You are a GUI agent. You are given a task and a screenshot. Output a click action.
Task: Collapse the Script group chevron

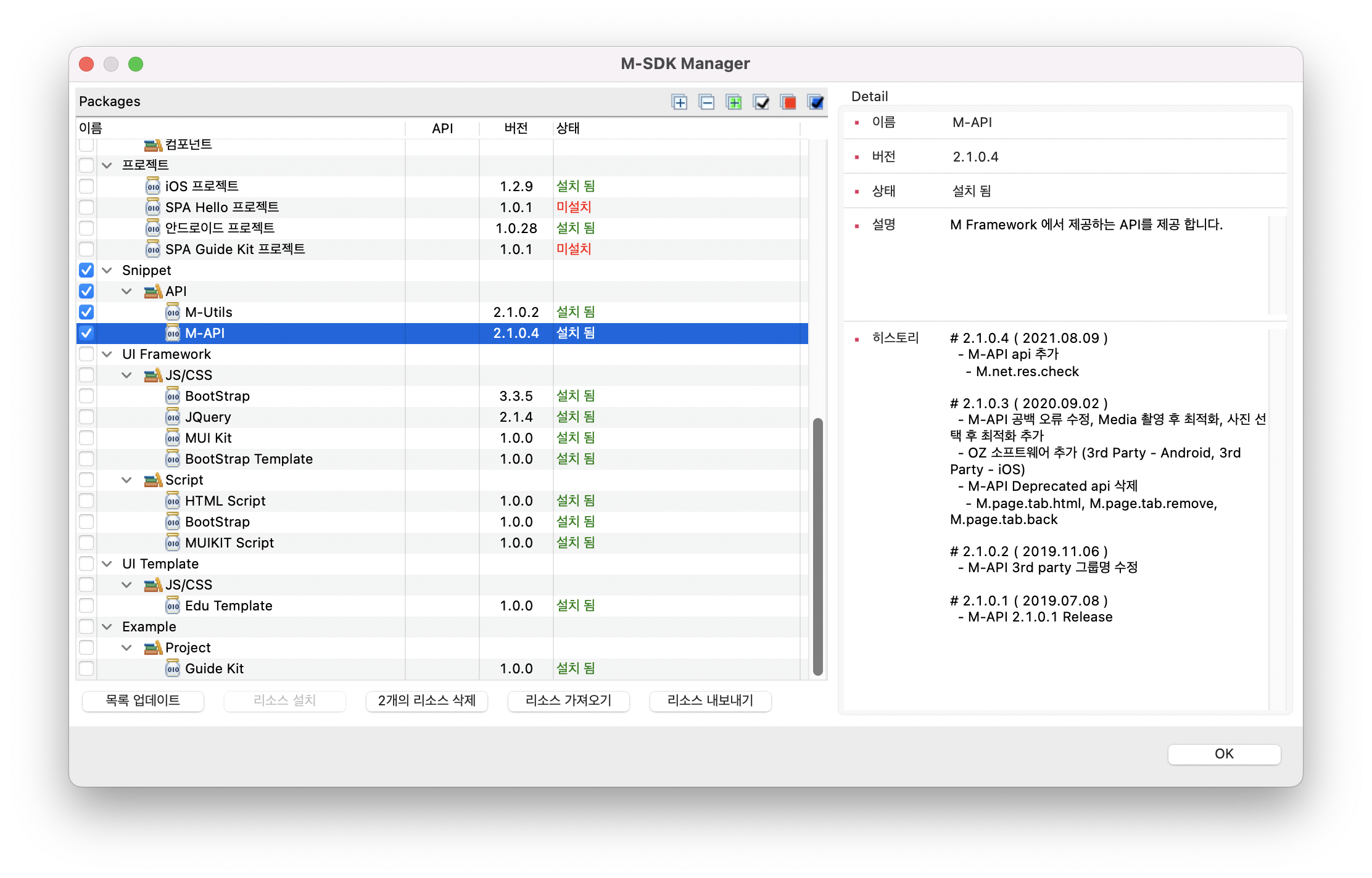click(127, 480)
